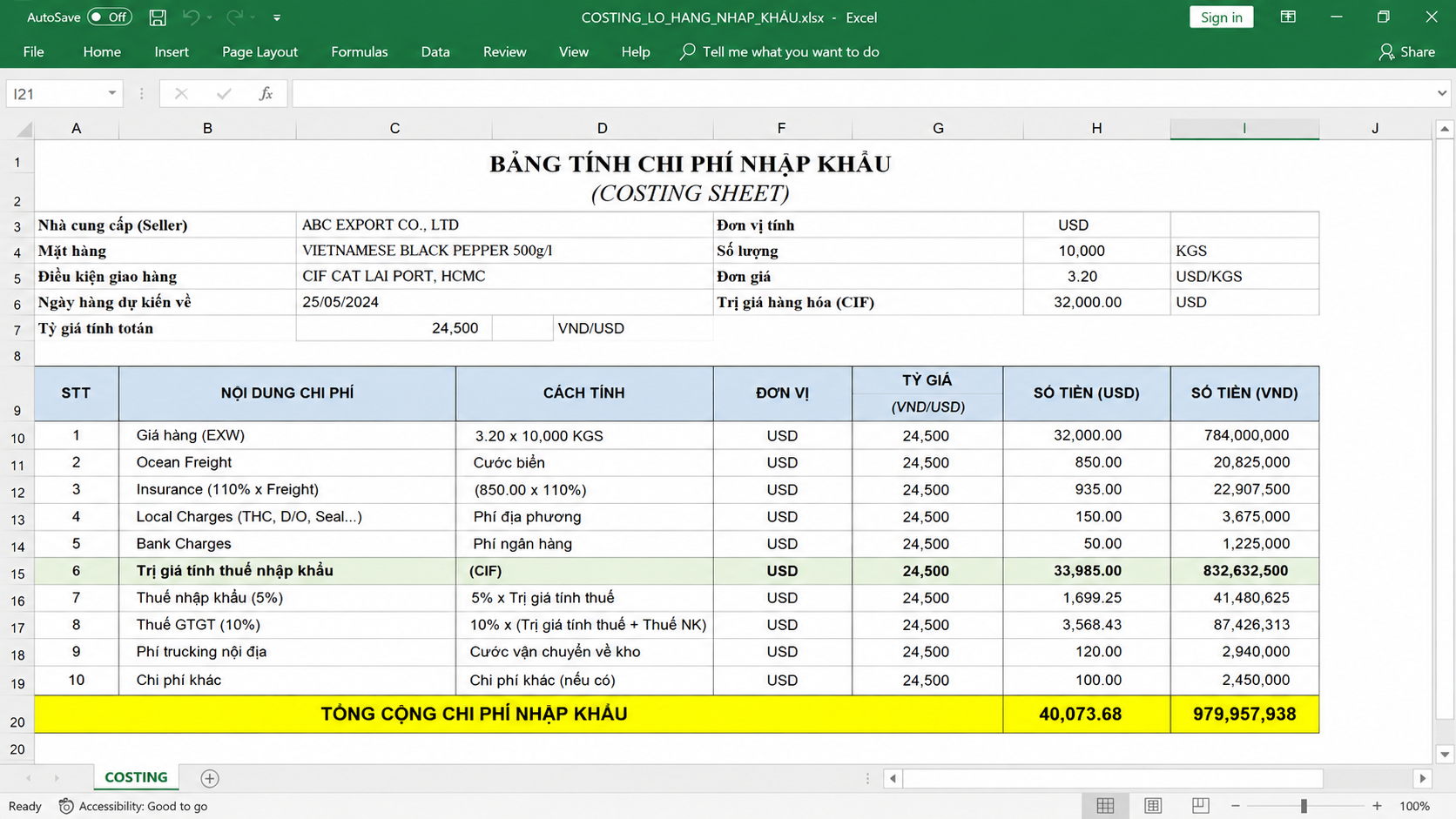Click inside the formula bar
The image size is (1456, 819).
[x=862, y=94]
